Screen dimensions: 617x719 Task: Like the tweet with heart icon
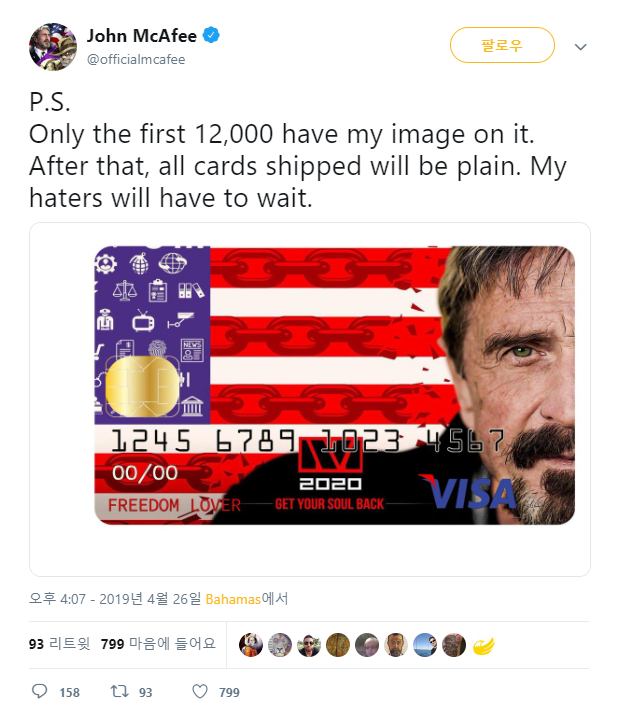200,691
